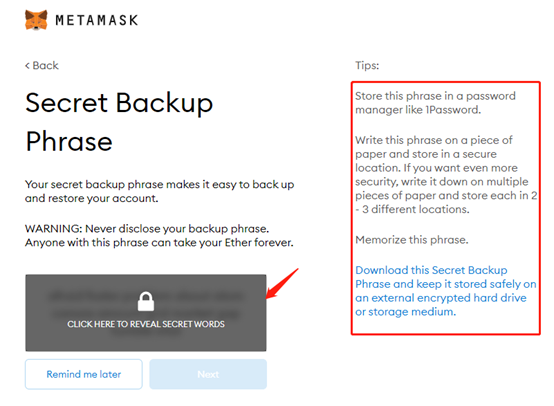Screen dimensions: 554x406
Task: Select the METAMASK wordmark text
Action: (97, 20)
